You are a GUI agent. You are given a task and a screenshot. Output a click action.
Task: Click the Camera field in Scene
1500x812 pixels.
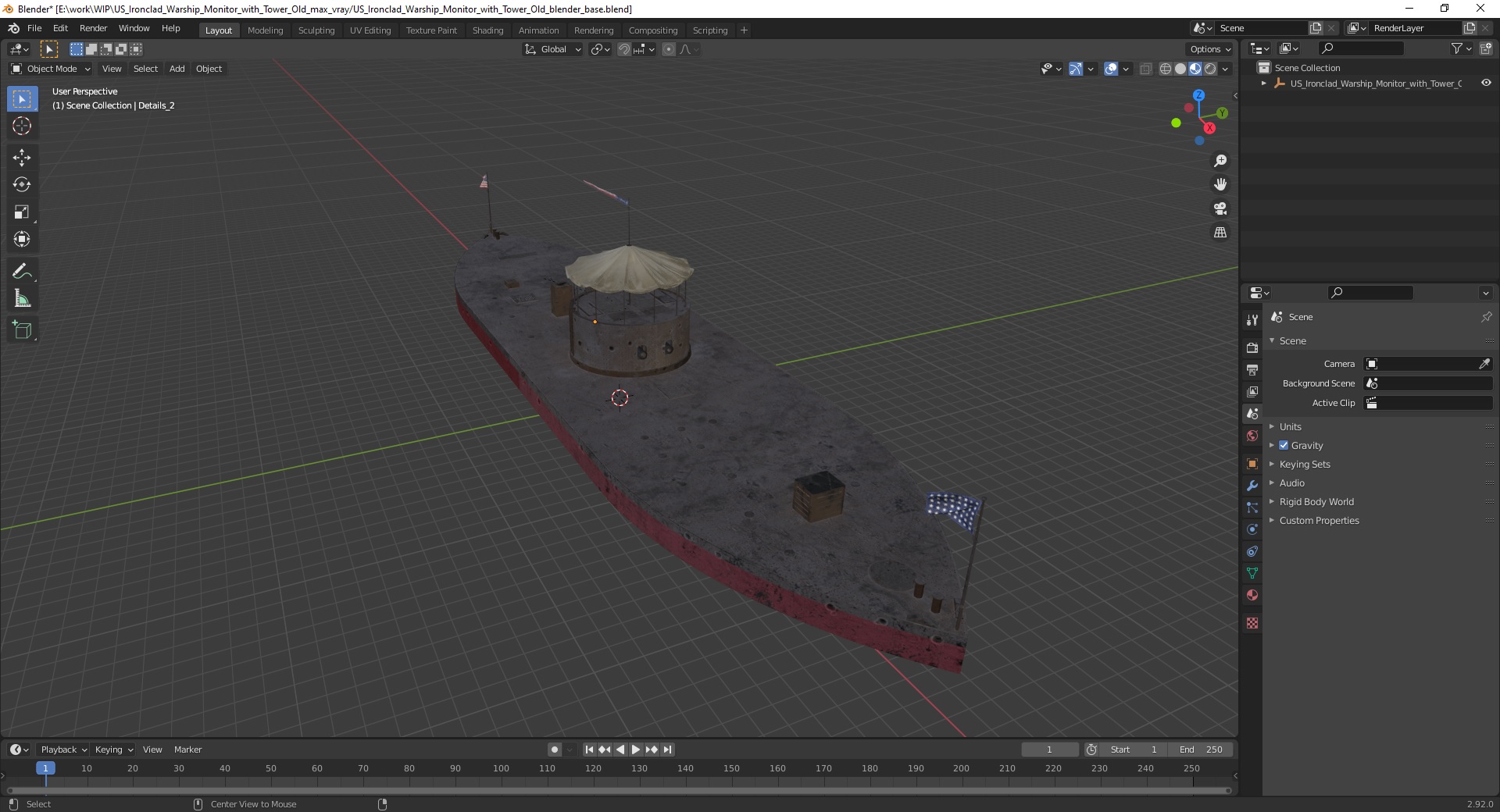click(1428, 364)
